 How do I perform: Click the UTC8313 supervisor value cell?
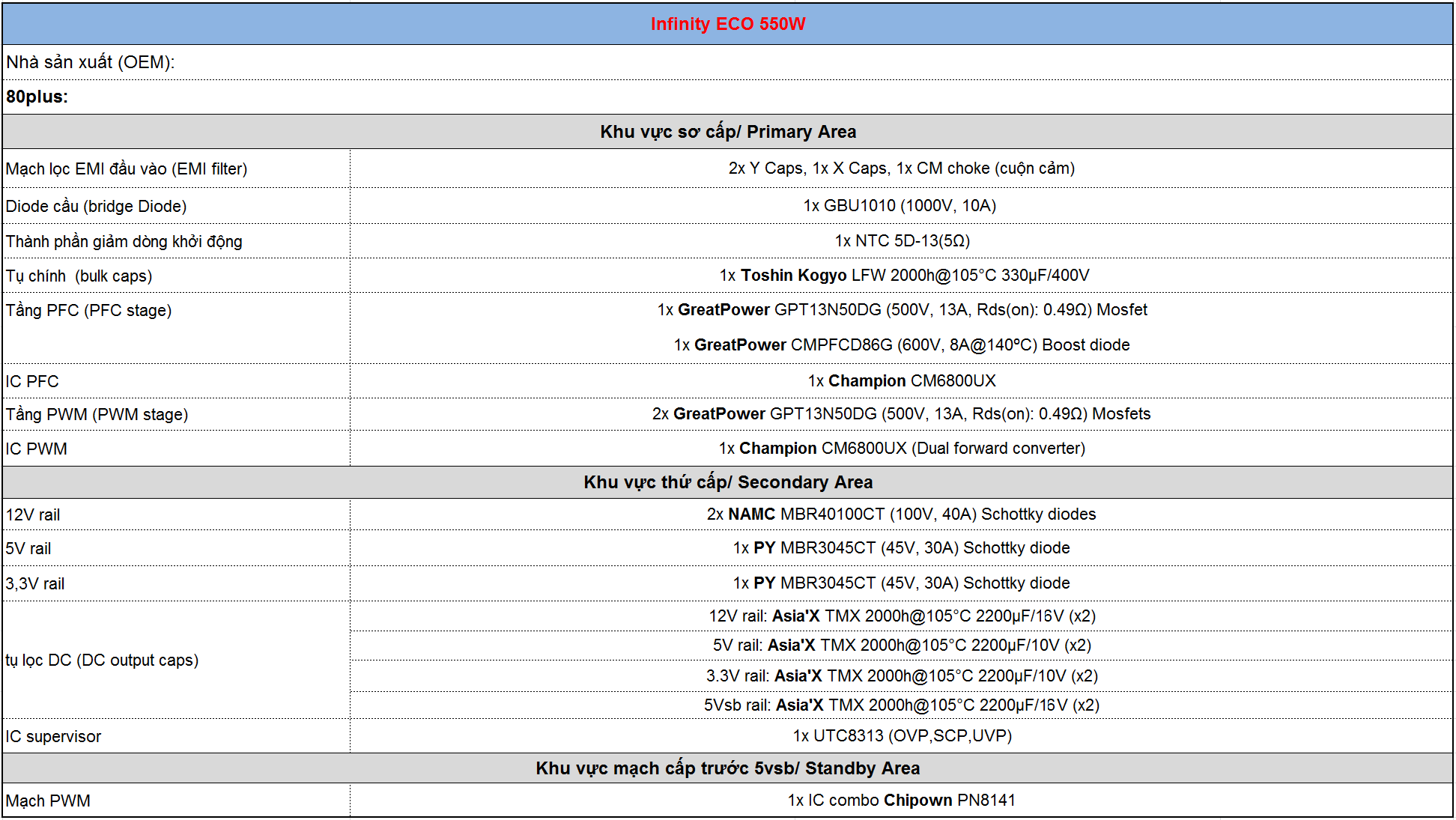coord(902,735)
